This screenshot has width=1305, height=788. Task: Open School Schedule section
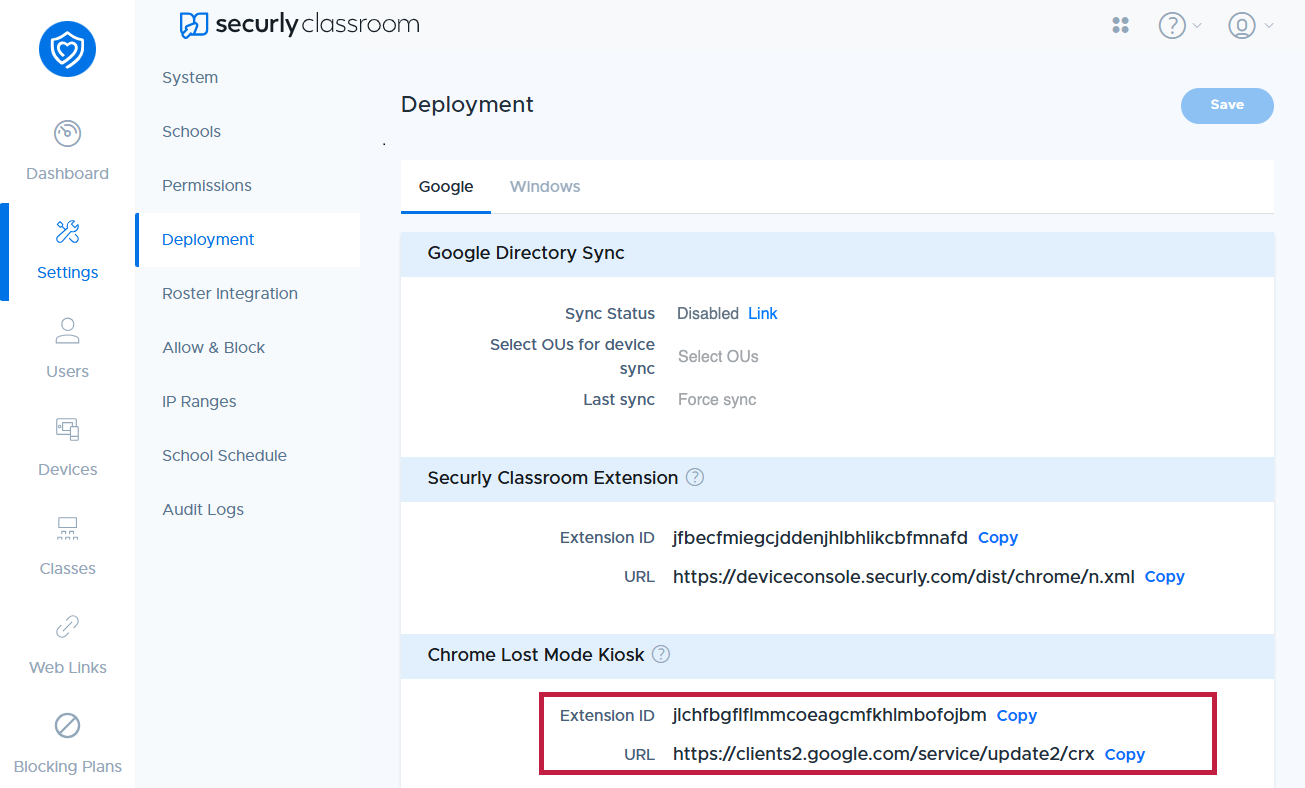click(x=224, y=456)
